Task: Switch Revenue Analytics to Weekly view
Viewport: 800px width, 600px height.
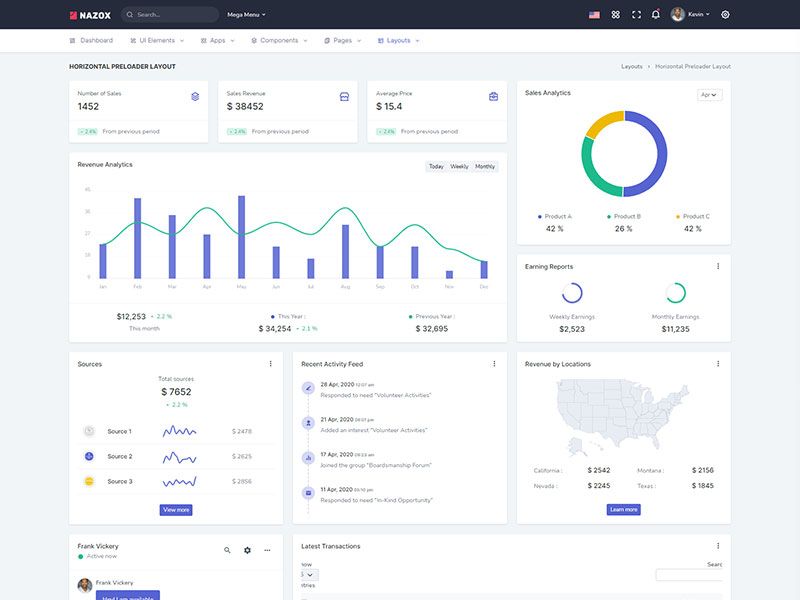Action: (x=459, y=167)
